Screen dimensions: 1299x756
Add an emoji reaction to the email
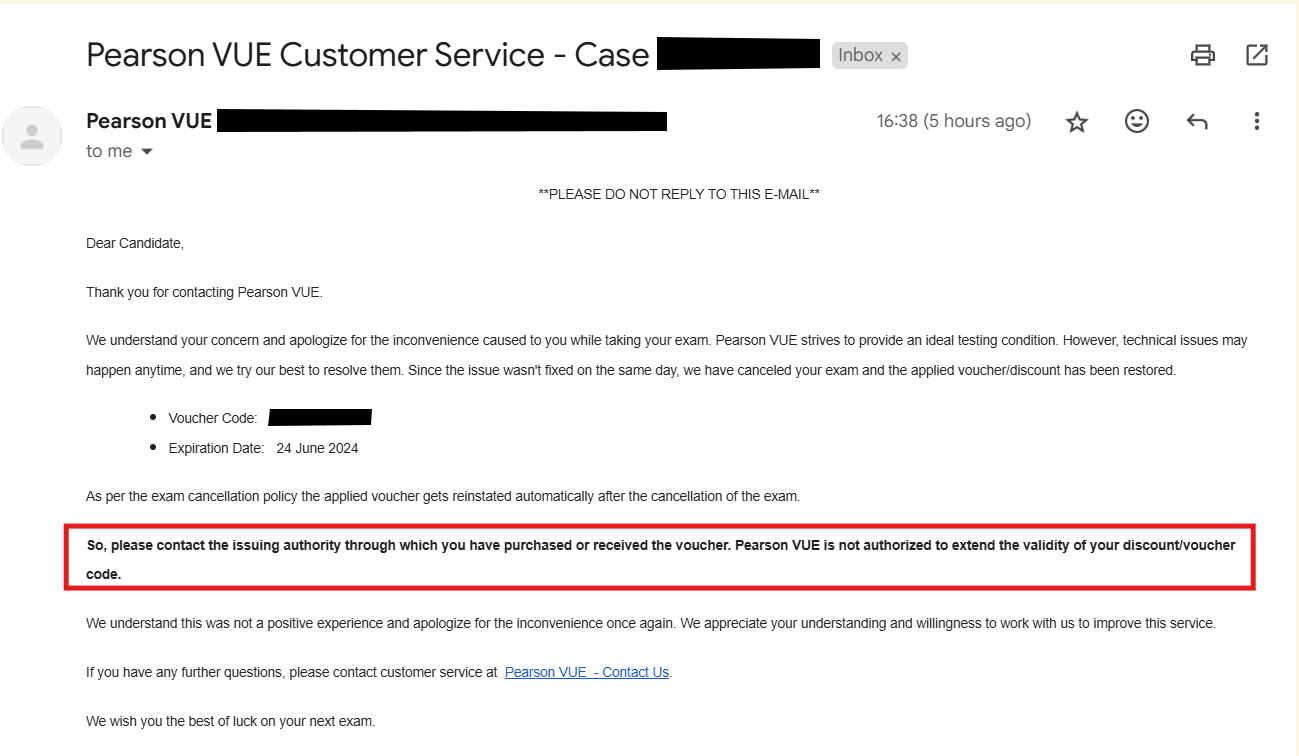(1137, 121)
